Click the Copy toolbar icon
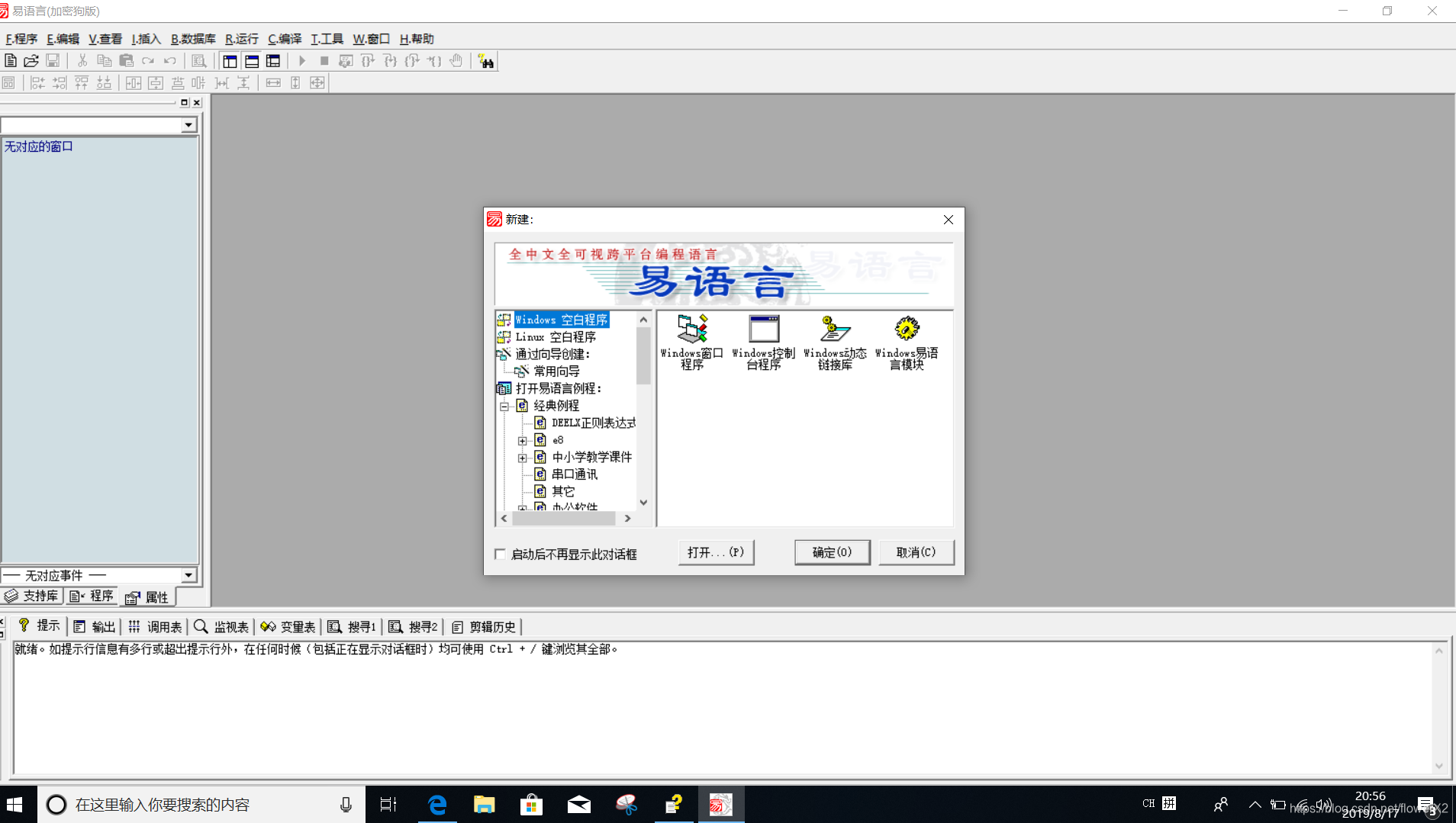The width and height of the screenshot is (1456, 823). [x=105, y=61]
